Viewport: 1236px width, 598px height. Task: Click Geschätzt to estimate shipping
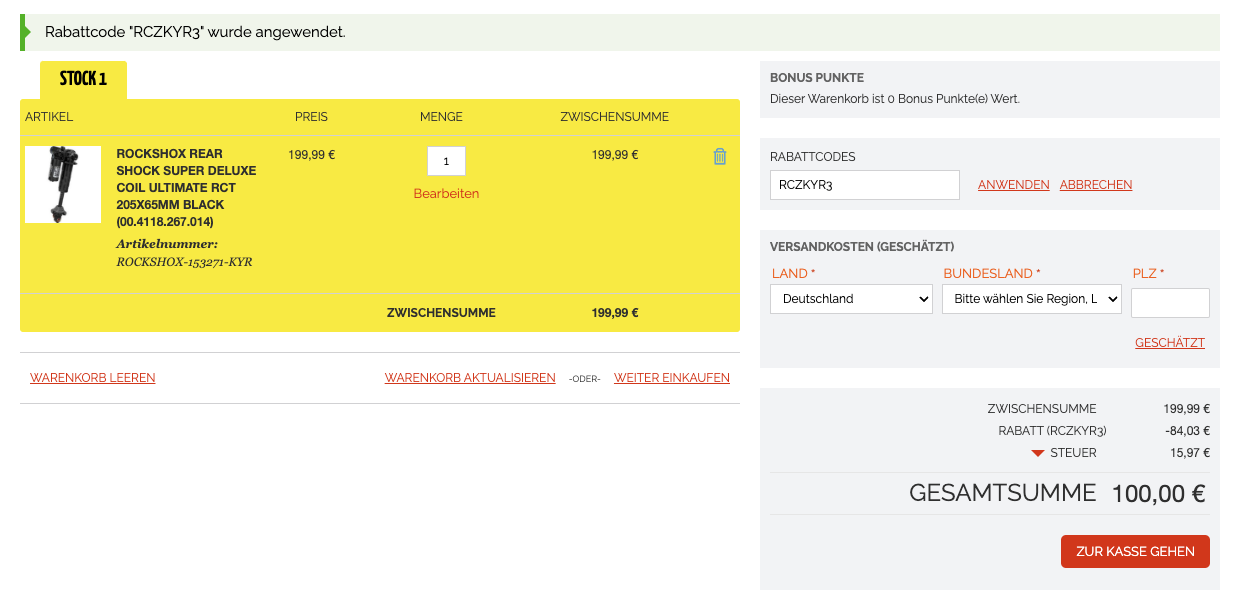(x=1169, y=343)
